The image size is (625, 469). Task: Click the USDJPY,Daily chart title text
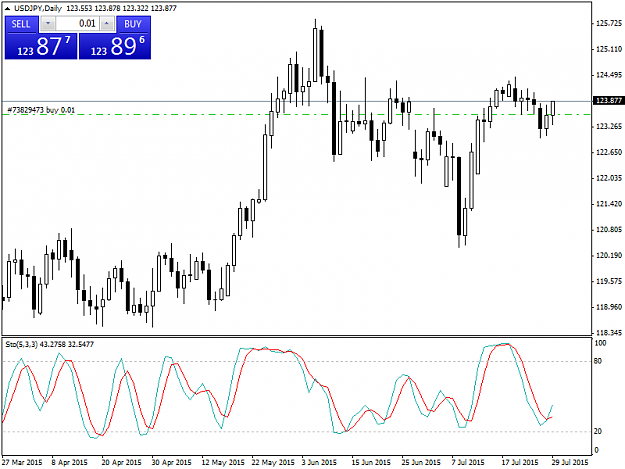click(x=38, y=8)
